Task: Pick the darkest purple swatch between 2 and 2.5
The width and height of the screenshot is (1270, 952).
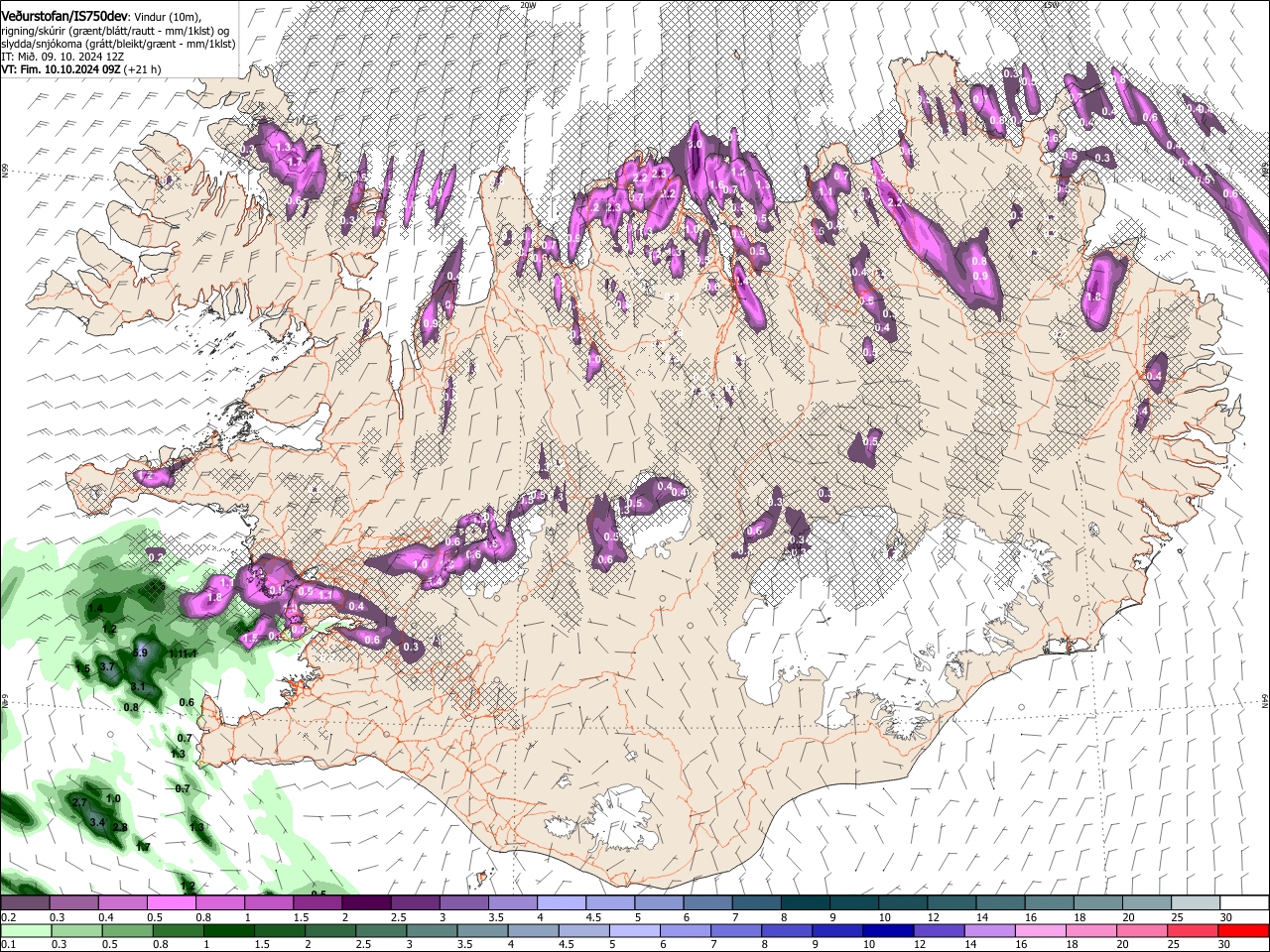Action: (x=365, y=902)
